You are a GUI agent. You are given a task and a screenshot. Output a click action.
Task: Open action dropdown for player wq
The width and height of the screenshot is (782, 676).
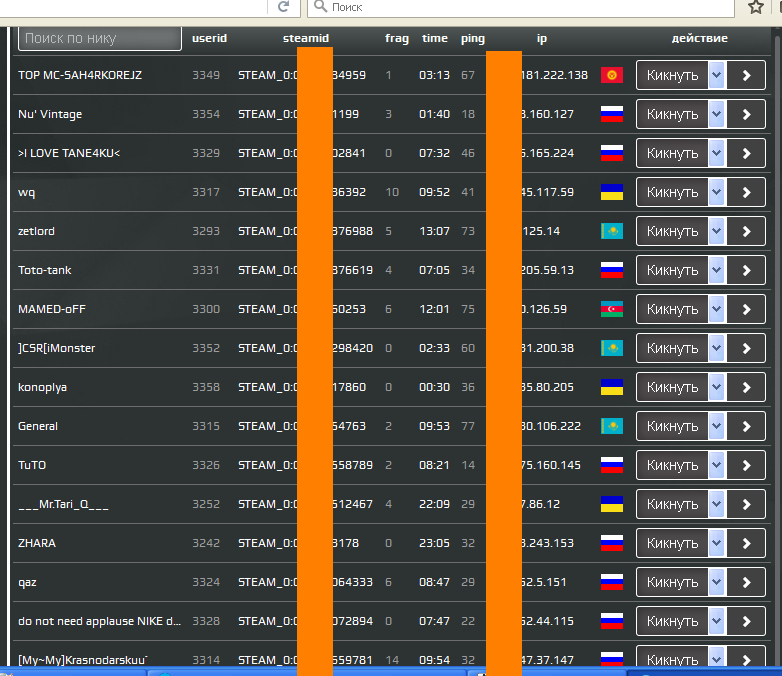(717, 192)
